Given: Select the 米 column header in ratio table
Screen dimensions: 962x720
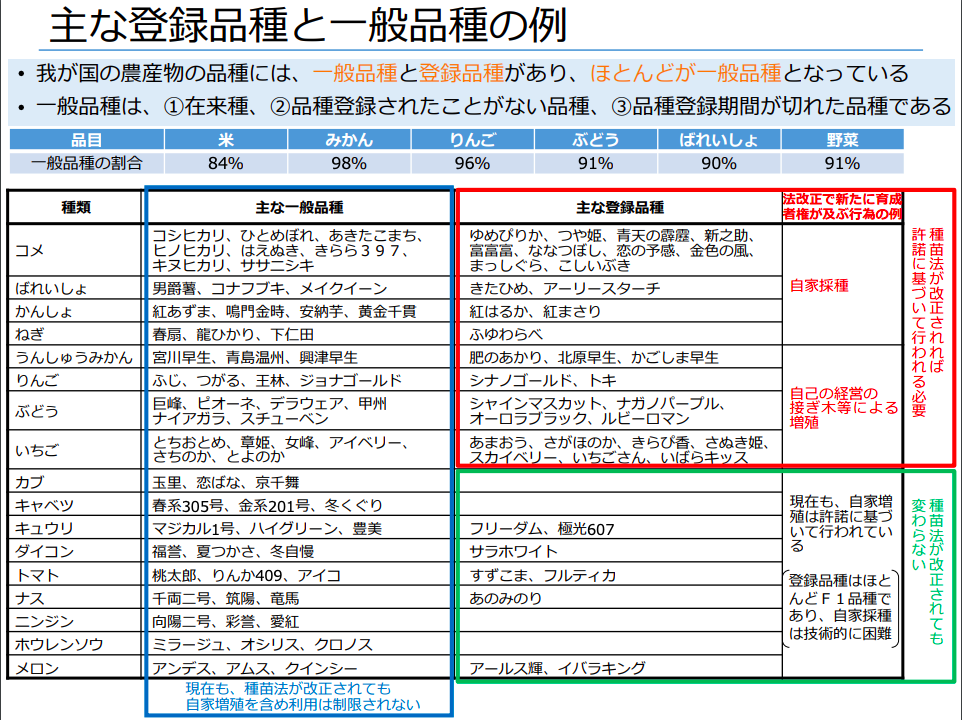Looking at the screenshot, I should [x=225, y=140].
